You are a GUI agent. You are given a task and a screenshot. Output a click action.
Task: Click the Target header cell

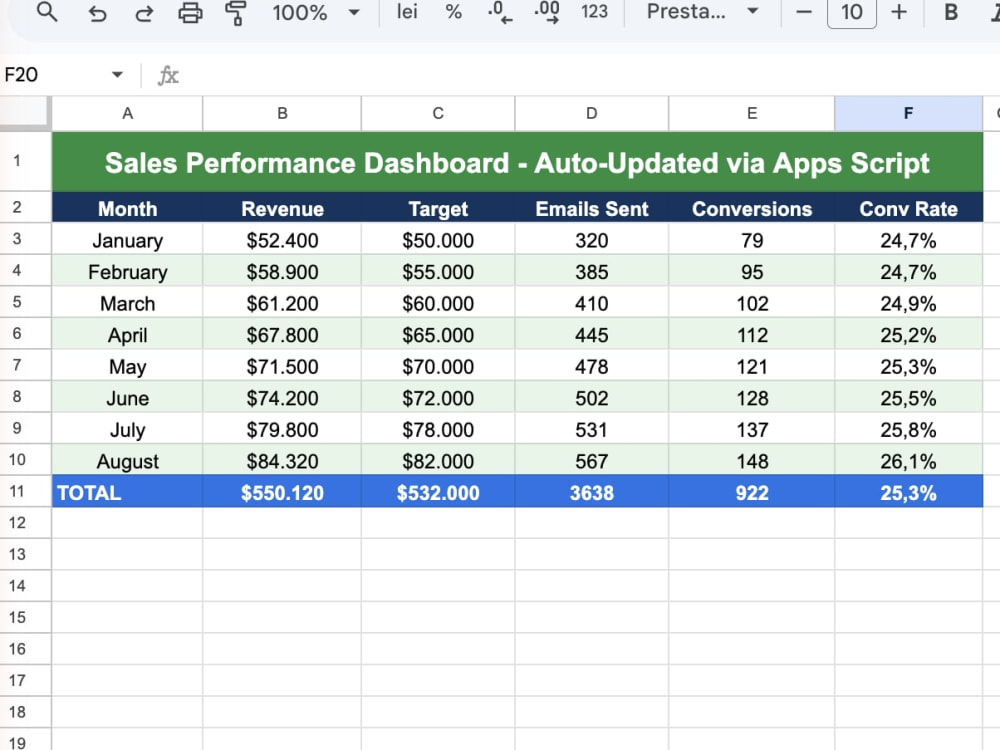438,209
